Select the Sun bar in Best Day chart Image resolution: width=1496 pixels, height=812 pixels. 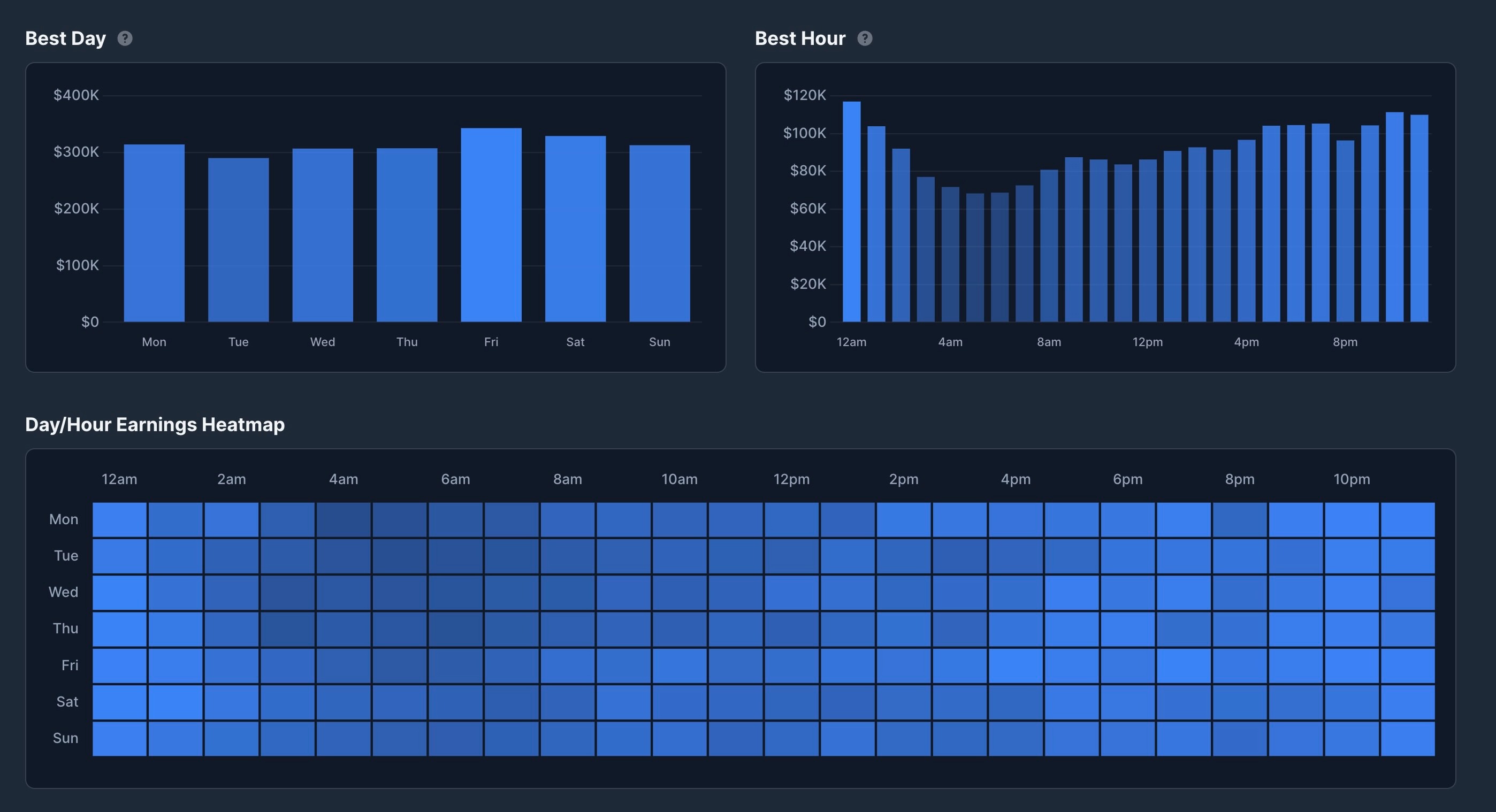(x=660, y=233)
